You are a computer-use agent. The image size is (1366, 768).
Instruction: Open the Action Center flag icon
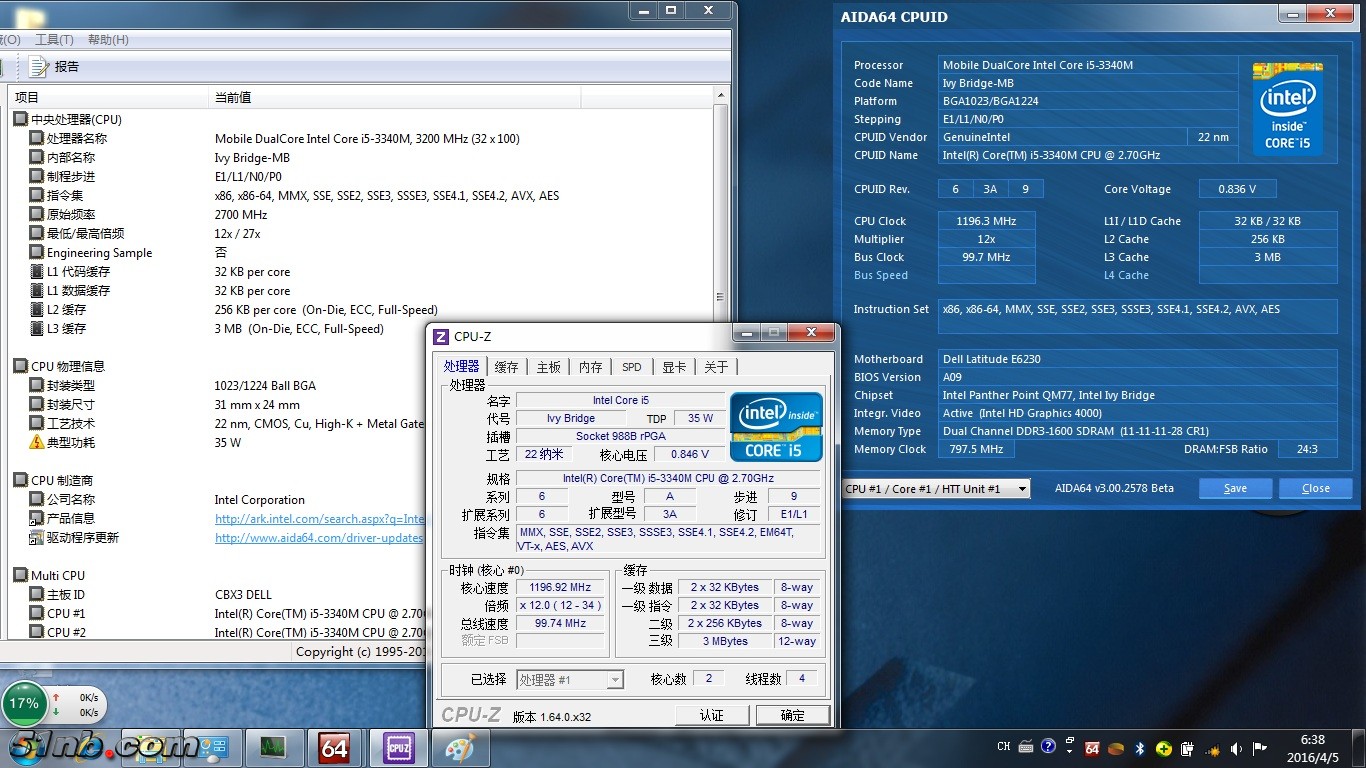[1260, 748]
